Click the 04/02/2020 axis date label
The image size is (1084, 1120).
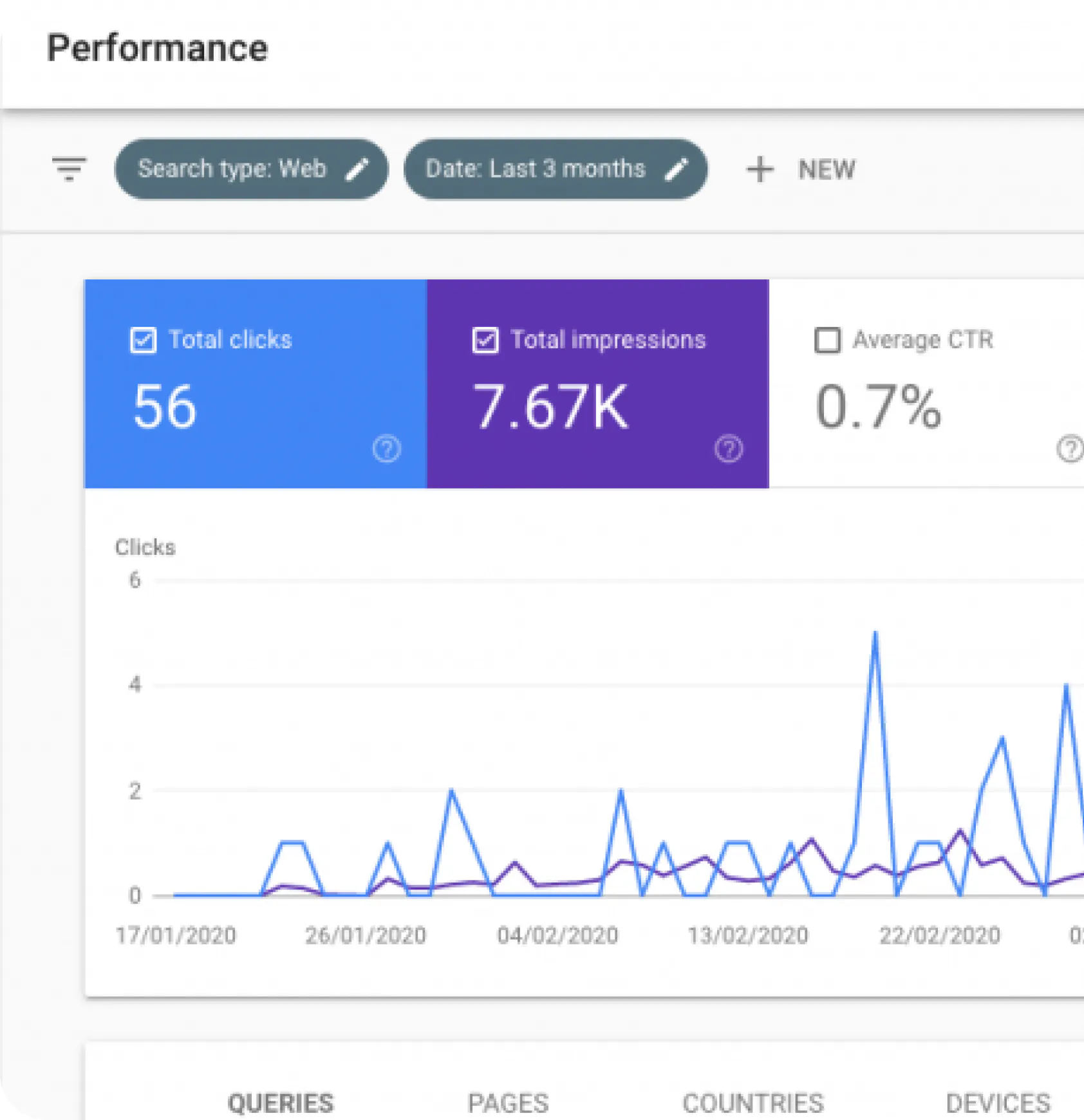(557, 935)
